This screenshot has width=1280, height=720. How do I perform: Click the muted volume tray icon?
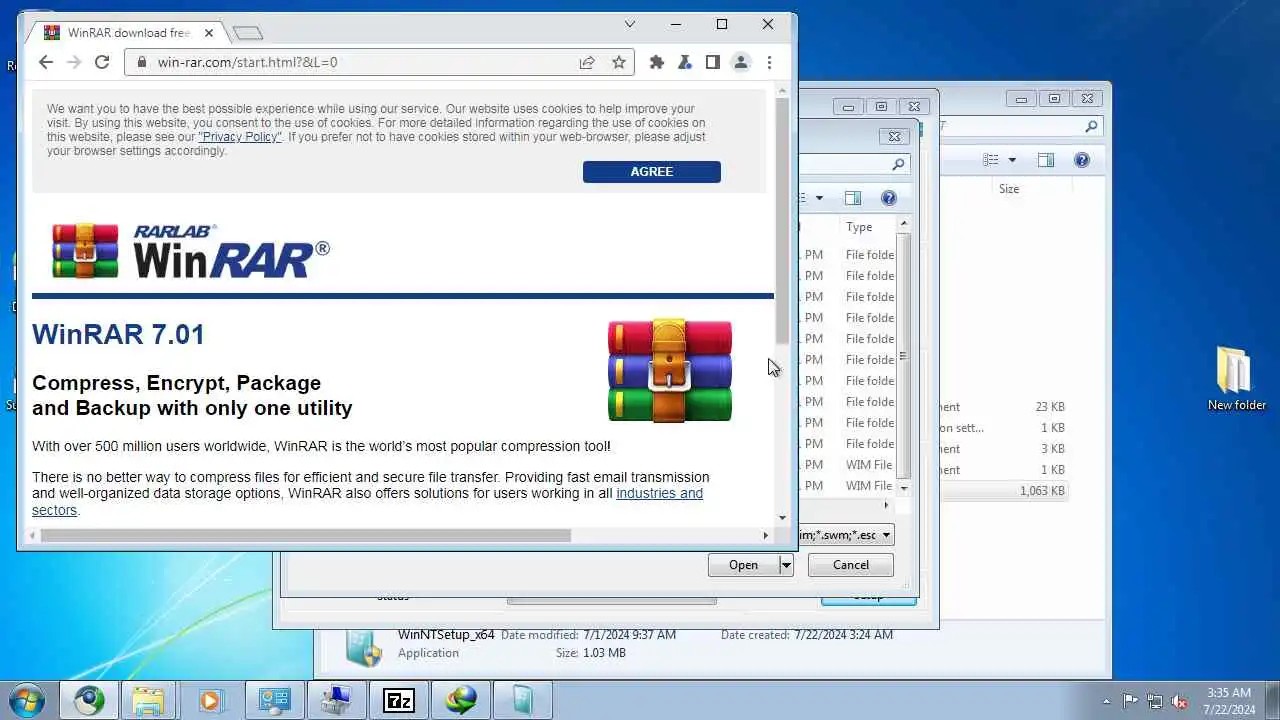coord(1180,701)
